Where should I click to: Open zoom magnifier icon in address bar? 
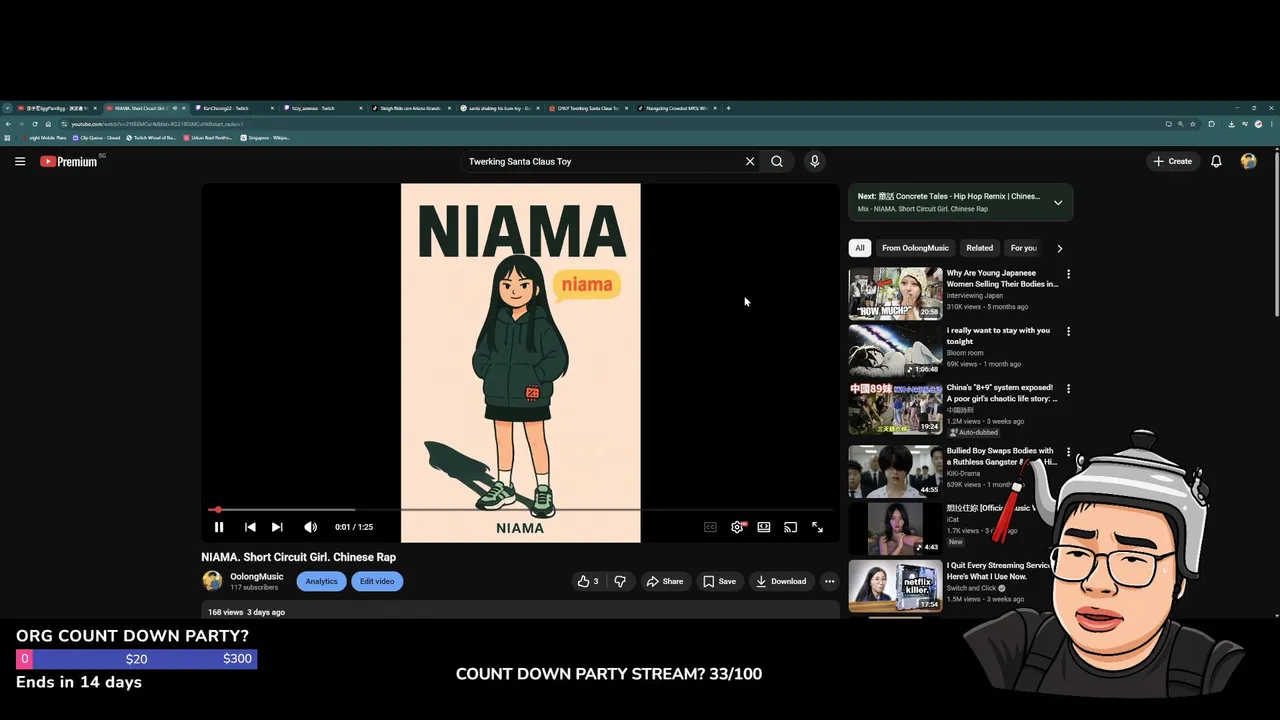click(x=1180, y=124)
